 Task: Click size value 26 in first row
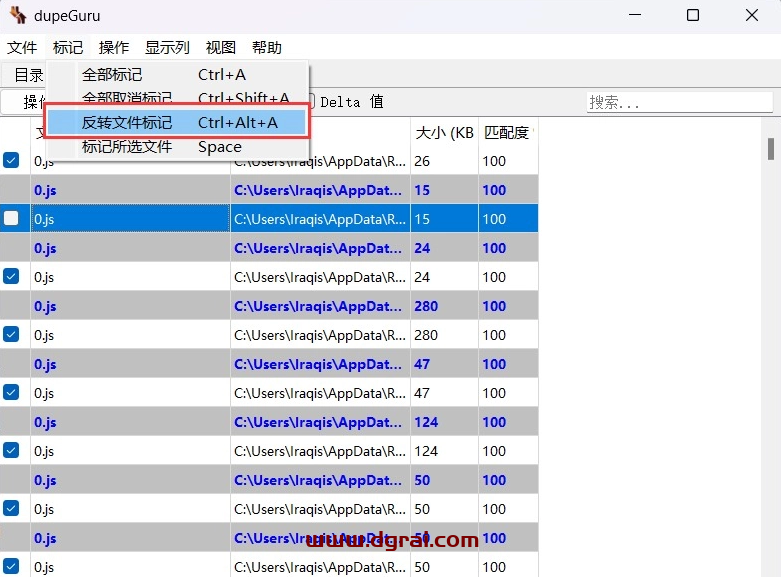(422, 161)
